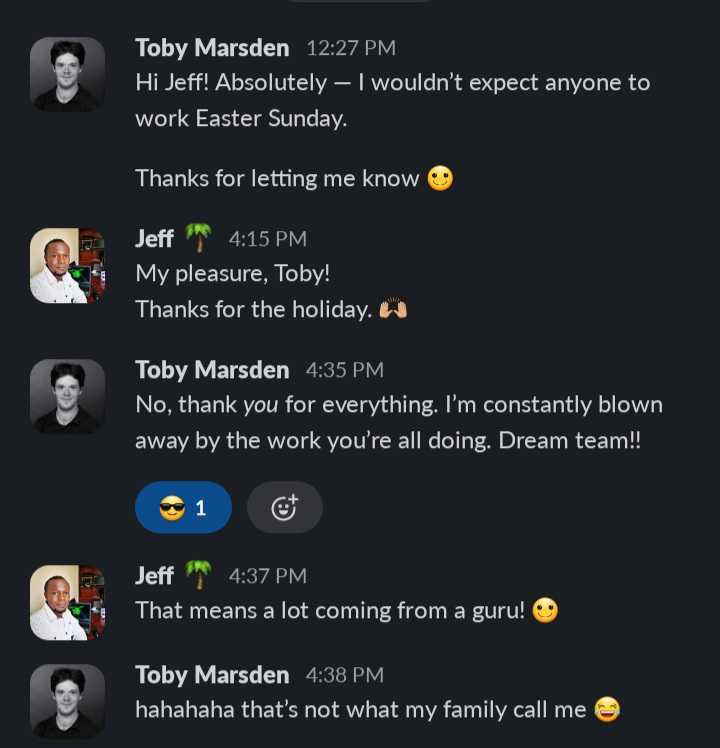Click the Jeff name on the 4:15 PM message
720x748 pixels.
tap(154, 239)
